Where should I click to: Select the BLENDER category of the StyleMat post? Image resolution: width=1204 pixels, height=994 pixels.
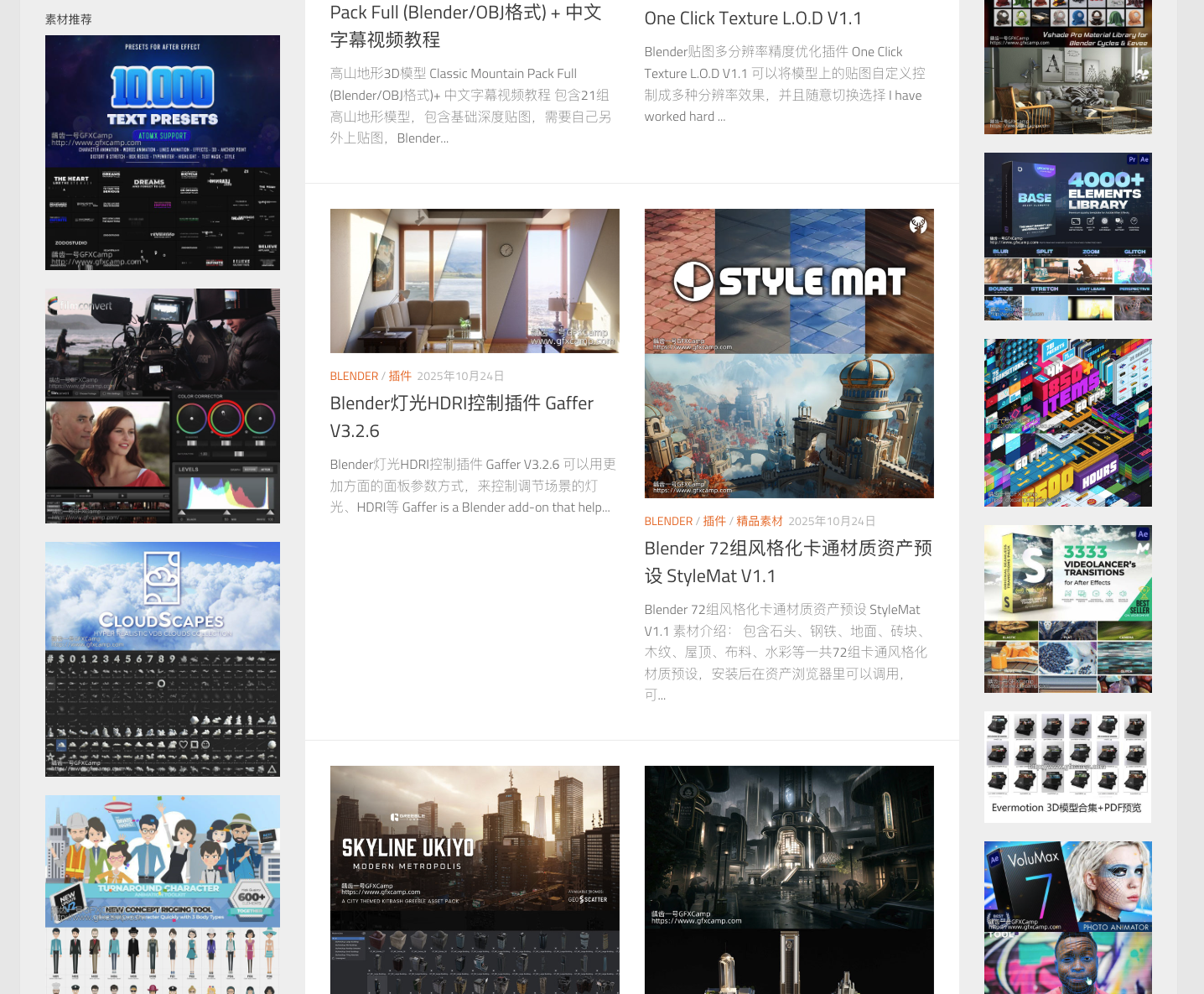coord(668,522)
